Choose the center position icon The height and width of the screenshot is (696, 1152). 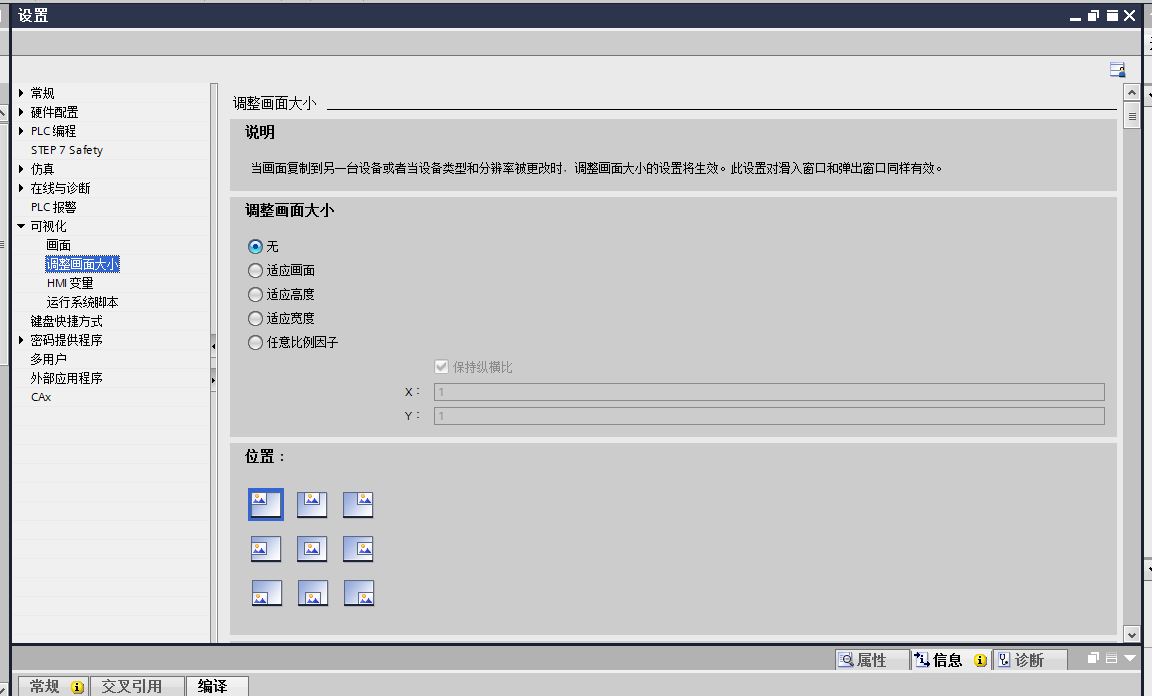[312, 549]
